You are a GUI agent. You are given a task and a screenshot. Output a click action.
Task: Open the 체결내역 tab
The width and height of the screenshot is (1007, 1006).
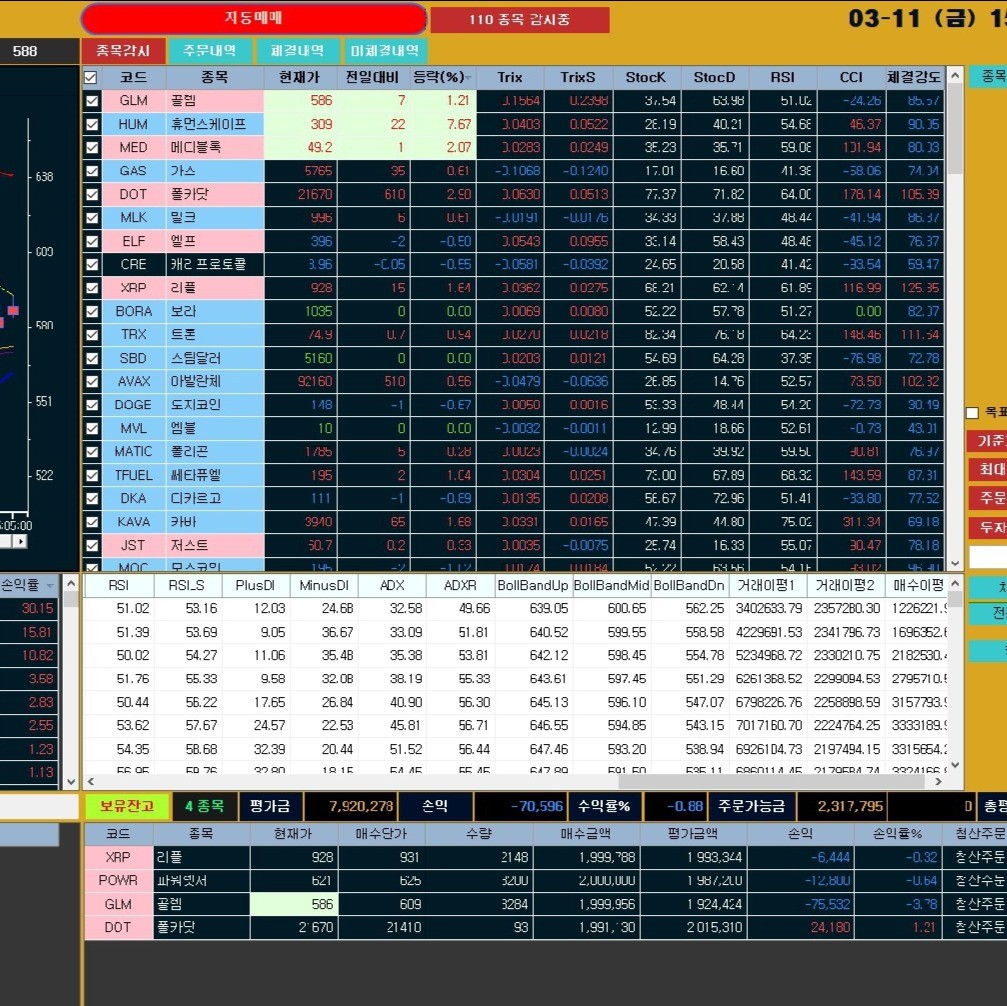(x=297, y=51)
